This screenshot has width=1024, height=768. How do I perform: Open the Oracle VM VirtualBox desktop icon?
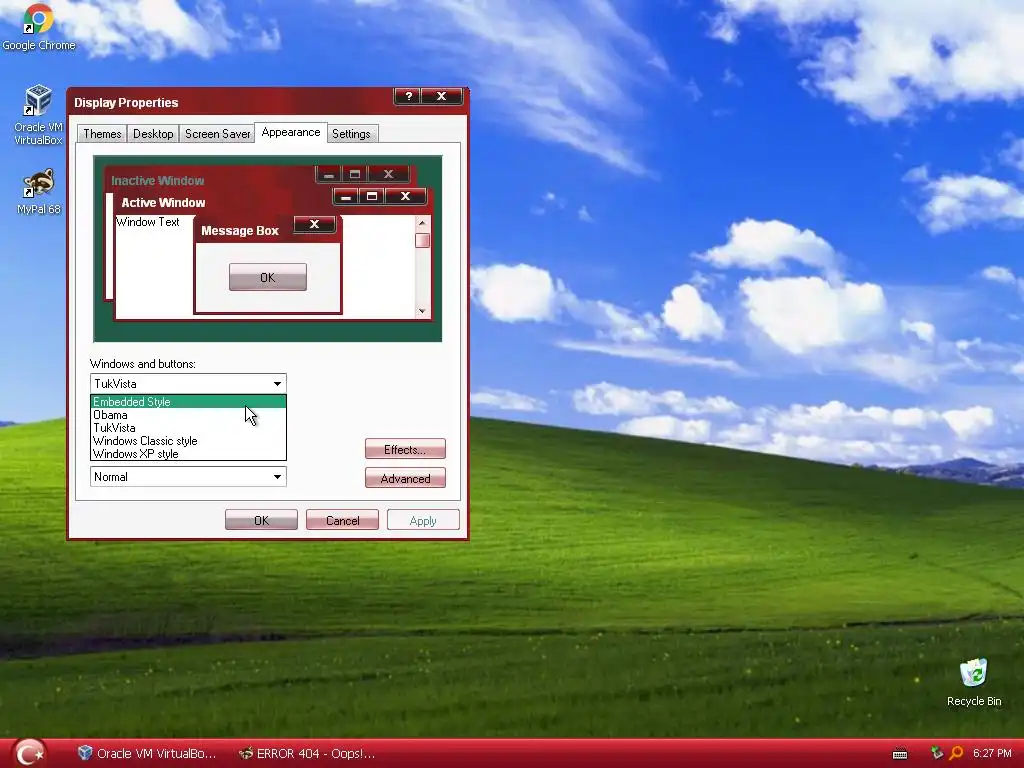pyautogui.click(x=39, y=116)
